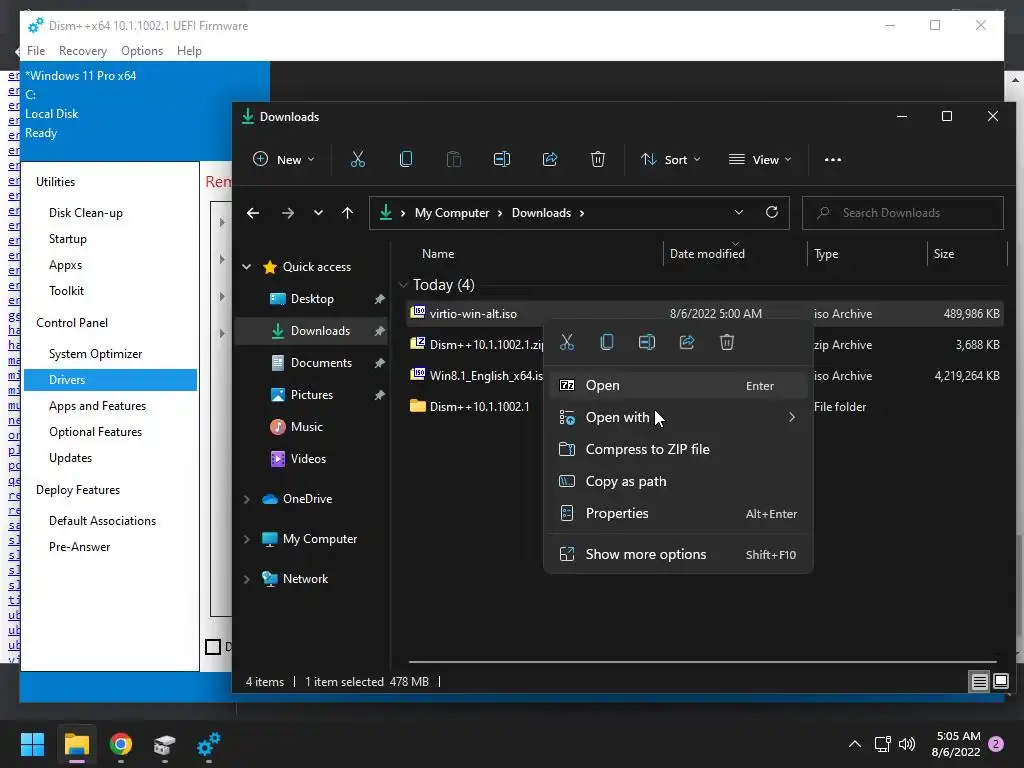Open Dism++ File menu
The image size is (1024, 768).
36,51
